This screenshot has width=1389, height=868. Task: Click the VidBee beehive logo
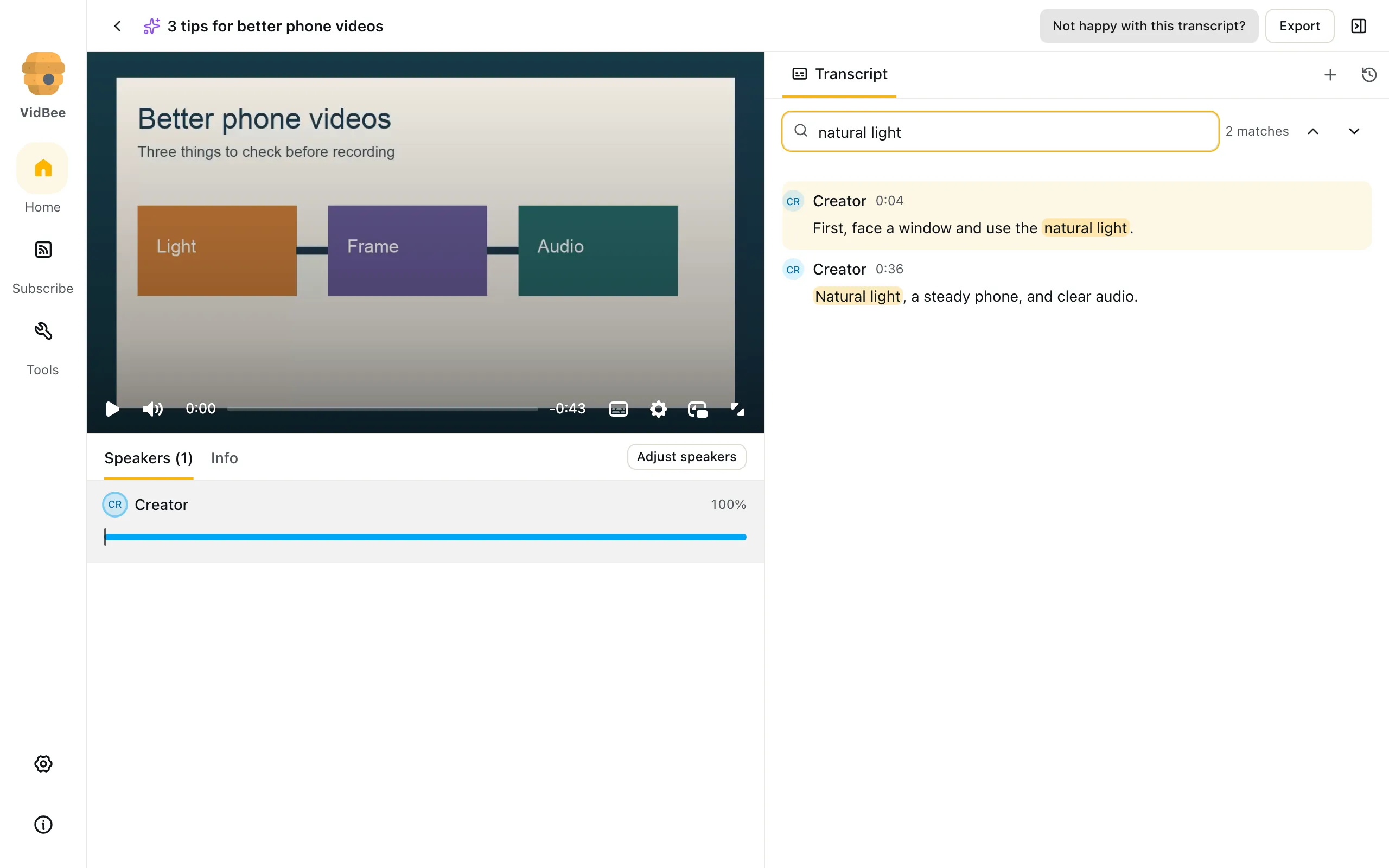pyautogui.click(x=43, y=73)
